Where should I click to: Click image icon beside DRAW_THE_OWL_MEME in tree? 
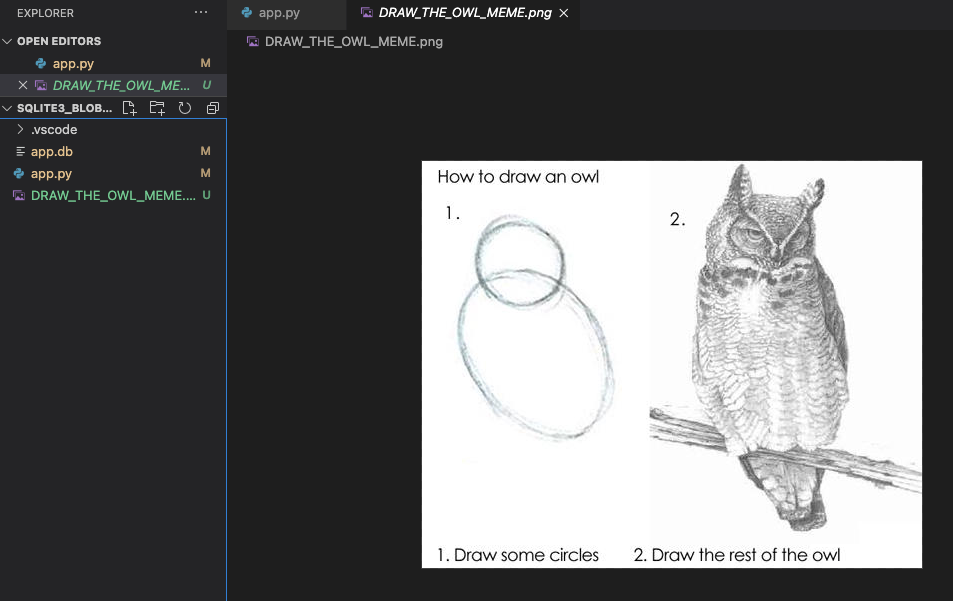pyautogui.click(x=19, y=195)
